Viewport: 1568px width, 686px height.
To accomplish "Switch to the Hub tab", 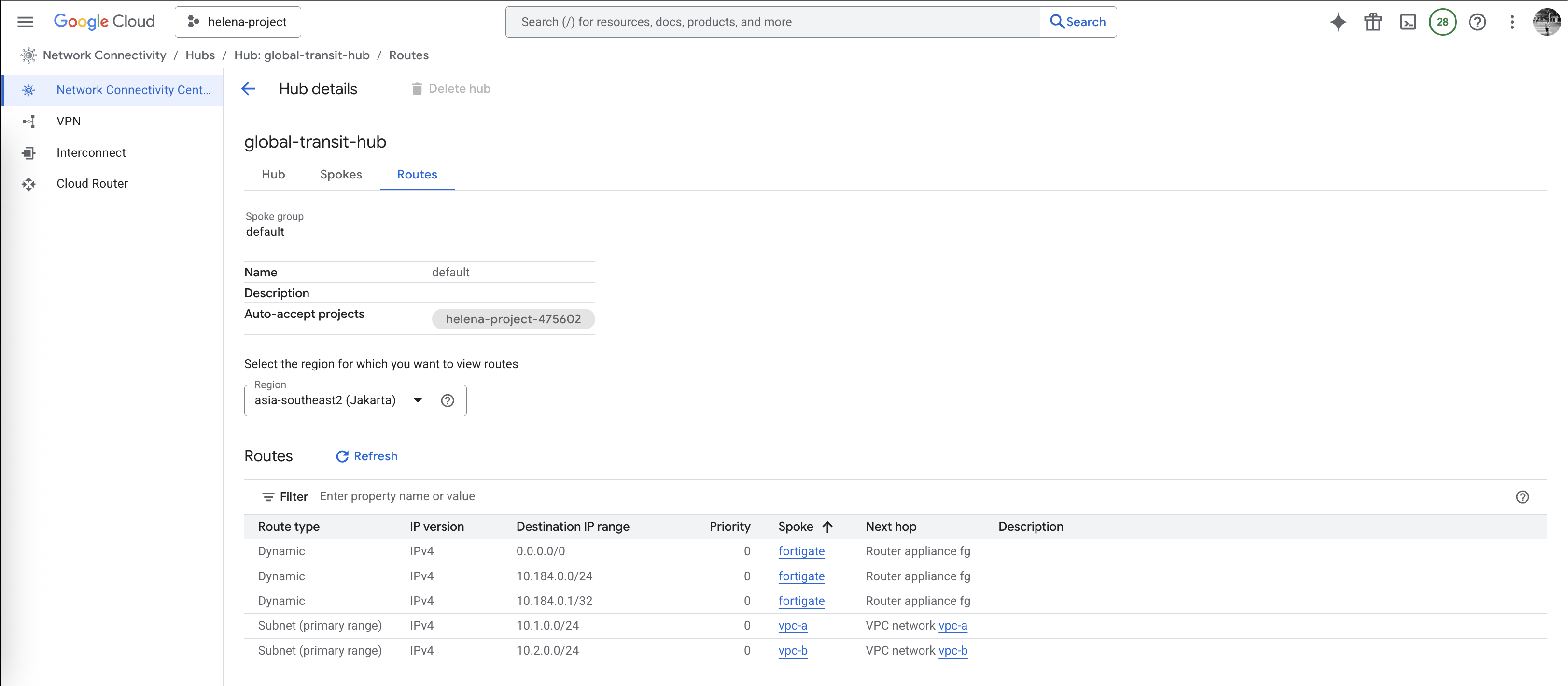I will pos(273,175).
